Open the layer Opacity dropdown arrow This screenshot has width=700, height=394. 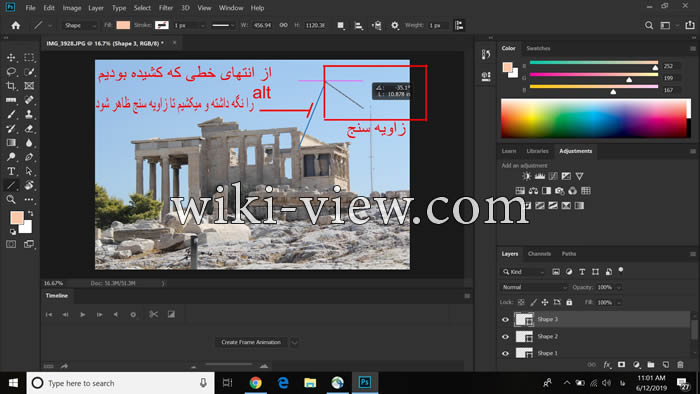[x=619, y=288]
